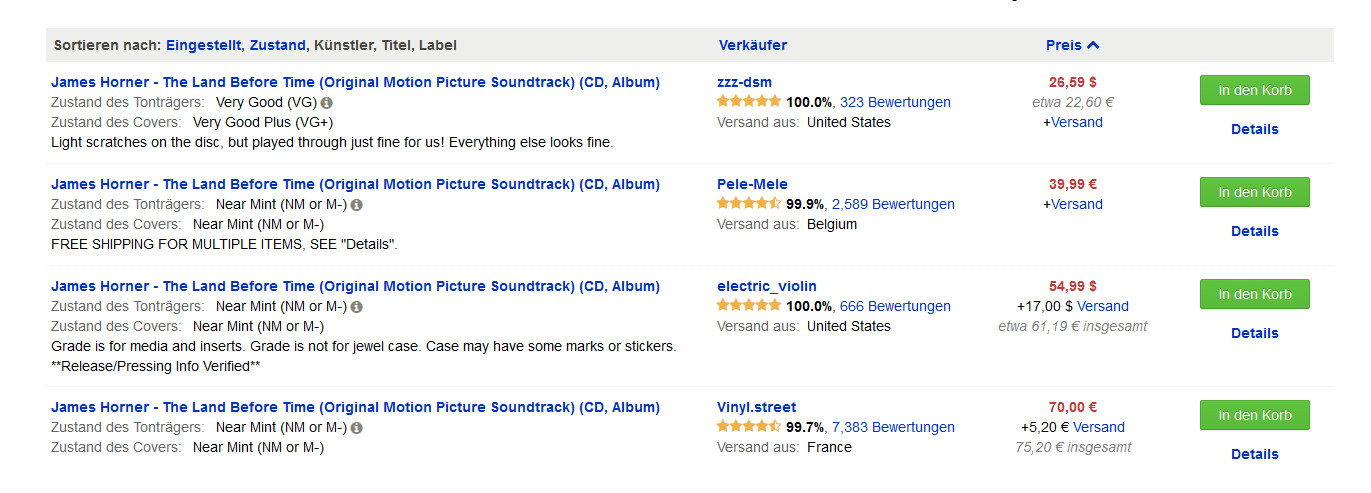Open Details for the zzz-dsm listing
The image size is (1371, 493).
coord(1255,129)
